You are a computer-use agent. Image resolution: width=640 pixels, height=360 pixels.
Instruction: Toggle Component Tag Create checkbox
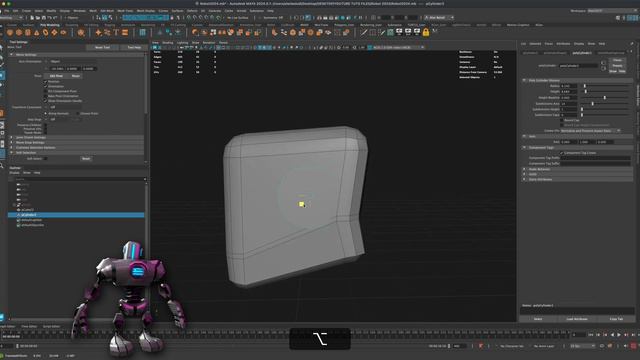click(x=562, y=153)
